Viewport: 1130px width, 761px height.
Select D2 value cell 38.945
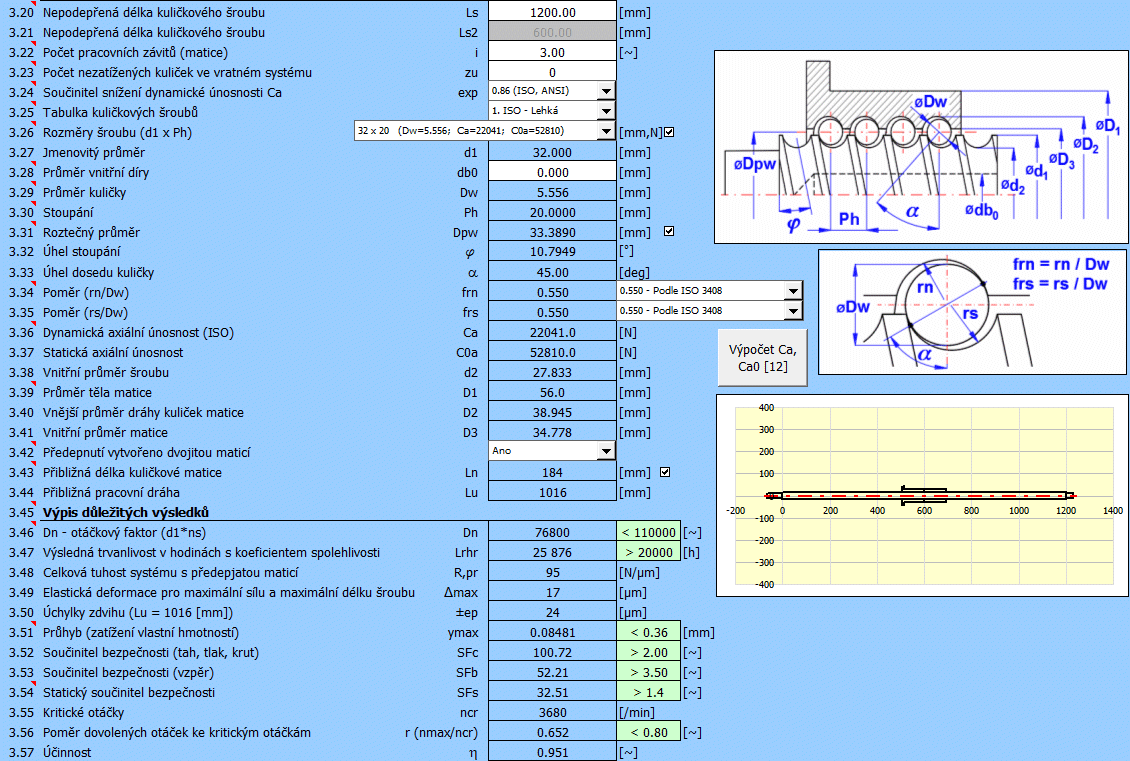pyautogui.click(x=553, y=412)
